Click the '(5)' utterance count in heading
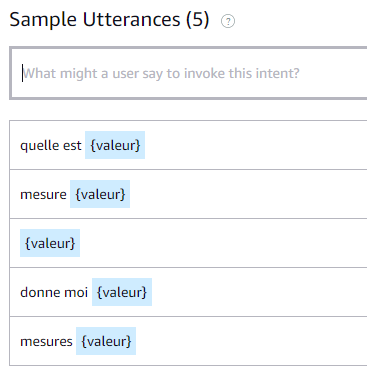The width and height of the screenshot is (367, 368). 198,19
